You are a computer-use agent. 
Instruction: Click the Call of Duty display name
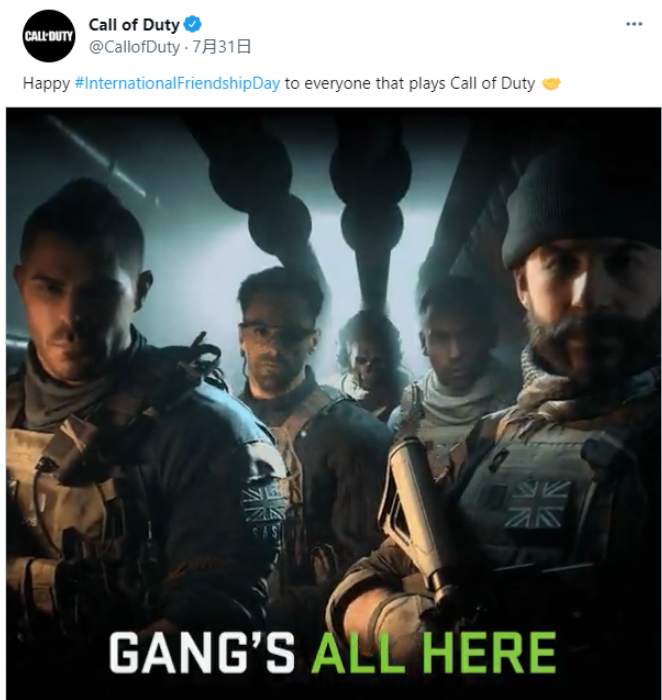pos(134,25)
